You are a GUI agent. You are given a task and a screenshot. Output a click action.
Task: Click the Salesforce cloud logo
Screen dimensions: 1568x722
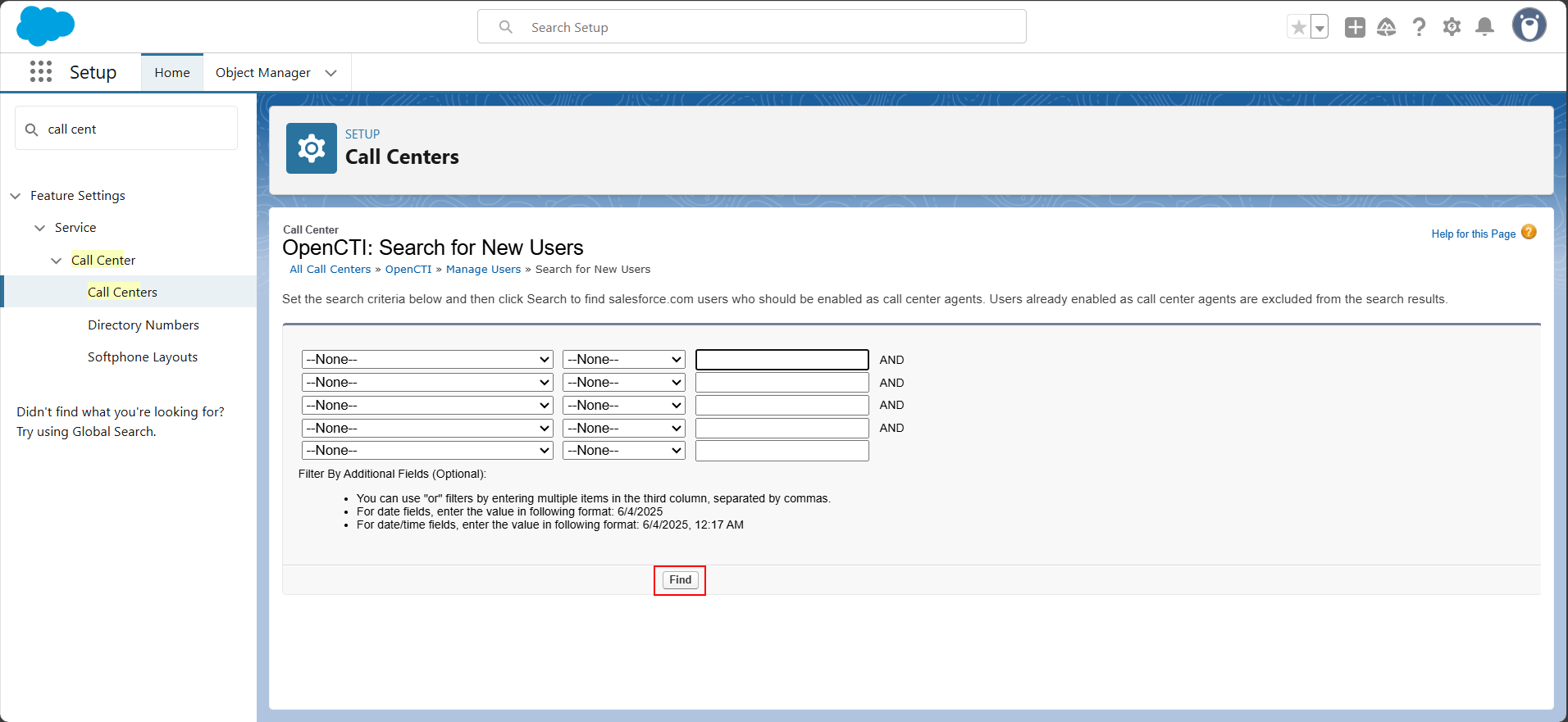coord(46,26)
